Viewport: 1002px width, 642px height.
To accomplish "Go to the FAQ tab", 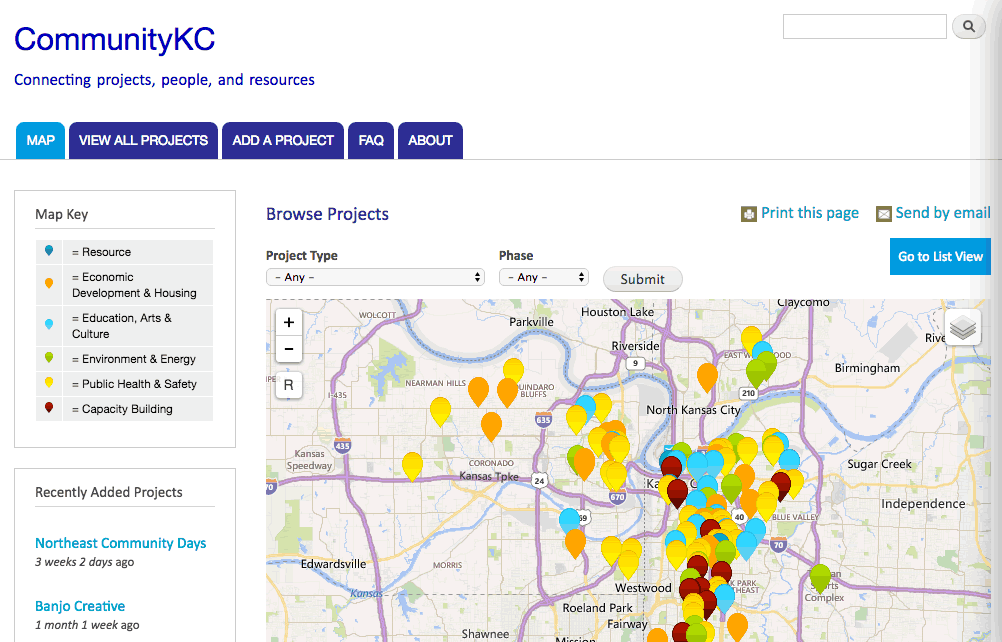I will tap(371, 141).
